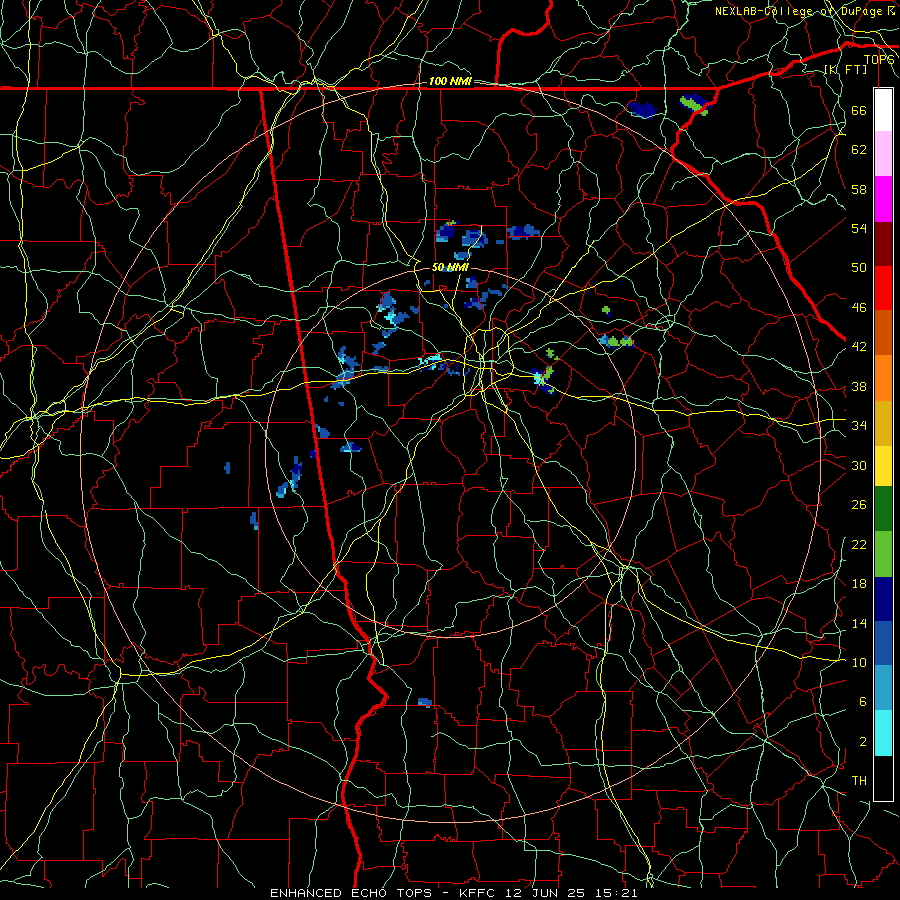The width and height of the screenshot is (900, 900).
Task: Click the gold 34 kft legend swatch
Action: 883,423
